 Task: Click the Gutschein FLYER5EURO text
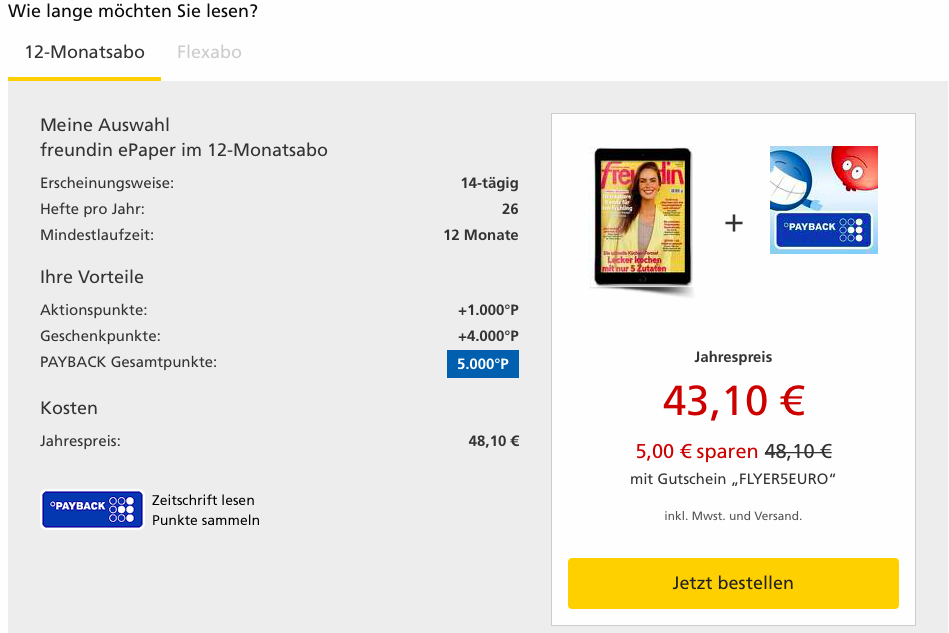[x=733, y=479]
